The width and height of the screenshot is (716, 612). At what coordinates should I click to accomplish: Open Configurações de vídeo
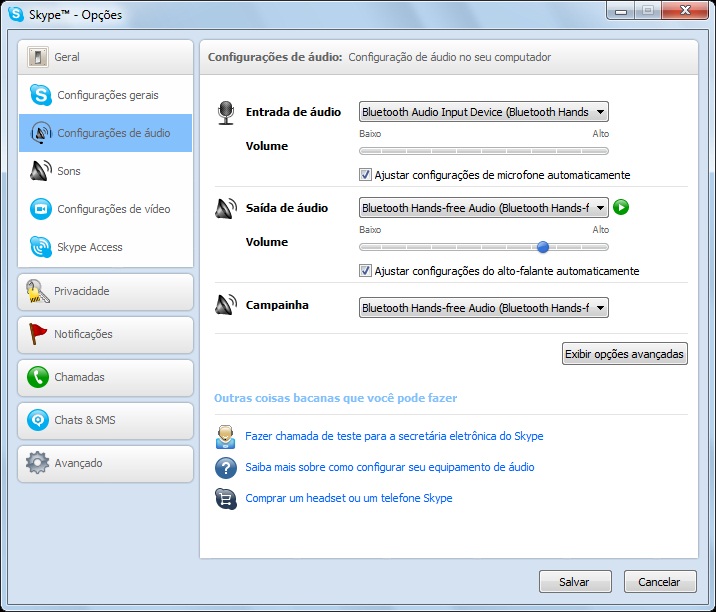tap(105, 209)
